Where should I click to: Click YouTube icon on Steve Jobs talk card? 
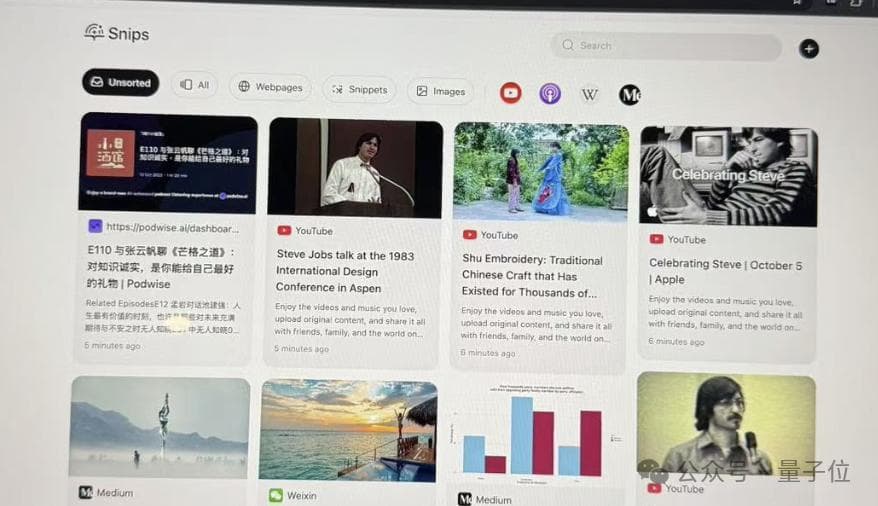283,231
